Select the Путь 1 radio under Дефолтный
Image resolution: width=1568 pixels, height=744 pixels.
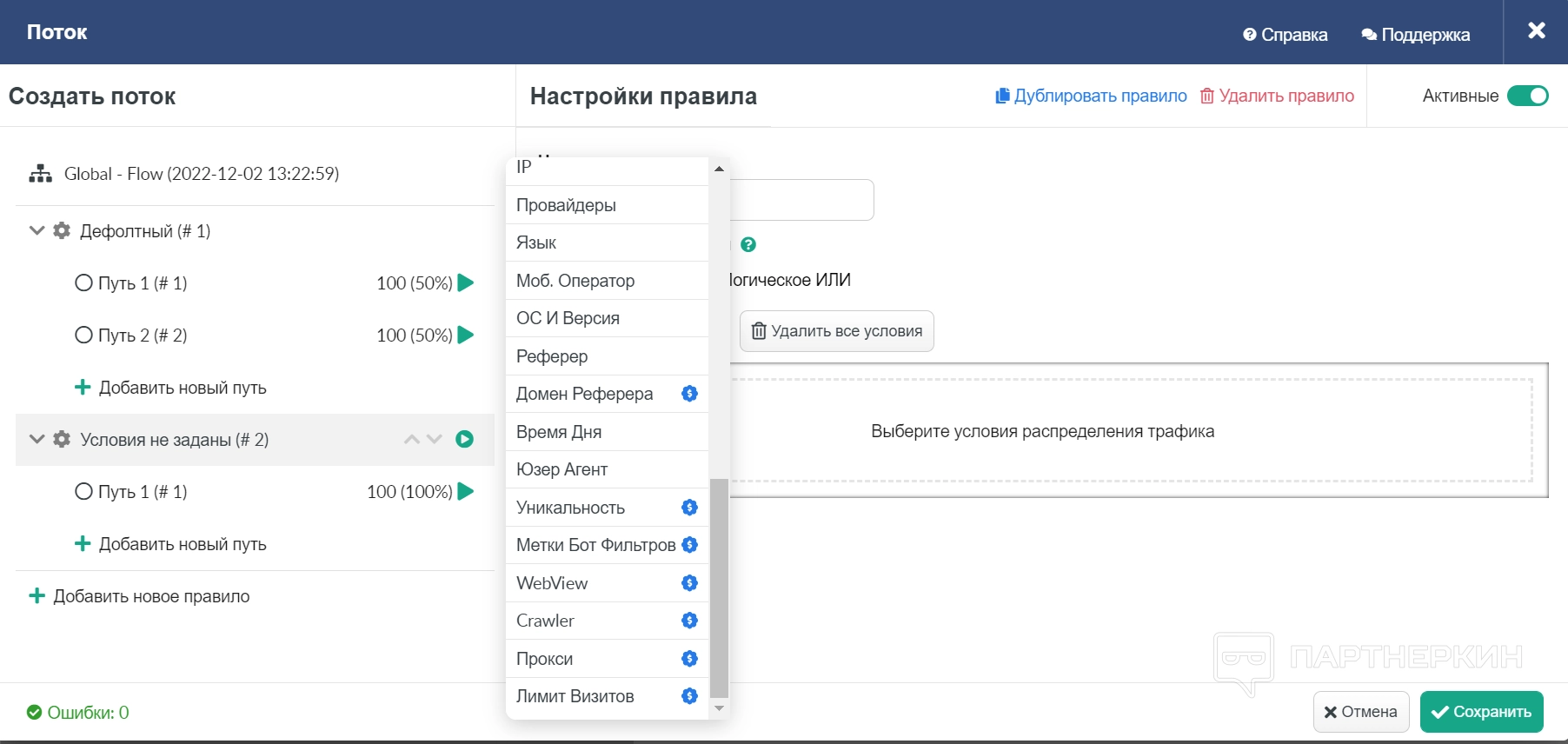(x=83, y=283)
